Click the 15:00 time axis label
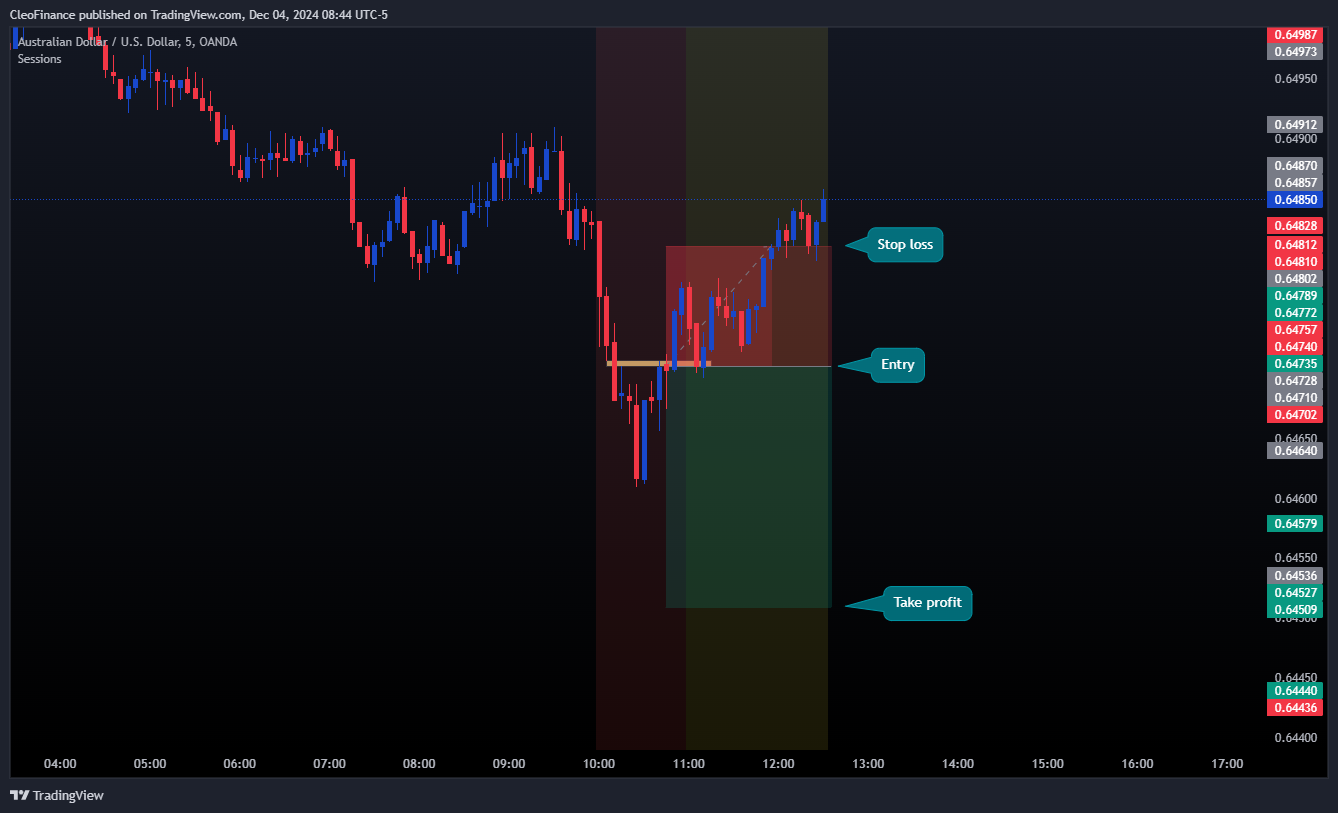 (x=1048, y=764)
